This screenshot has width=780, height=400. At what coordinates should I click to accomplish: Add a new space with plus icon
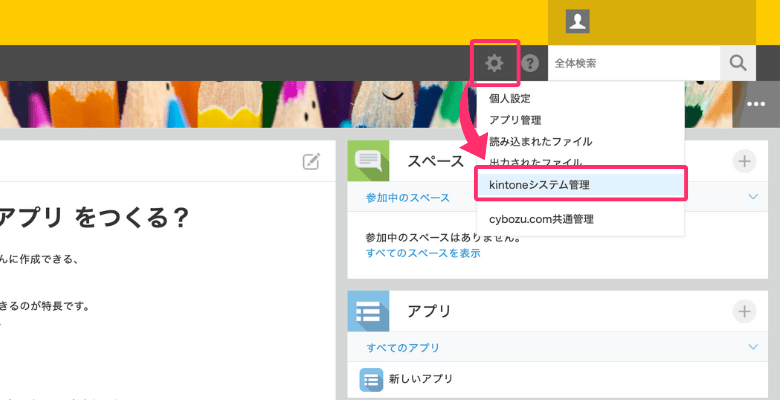(x=744, y=161)
